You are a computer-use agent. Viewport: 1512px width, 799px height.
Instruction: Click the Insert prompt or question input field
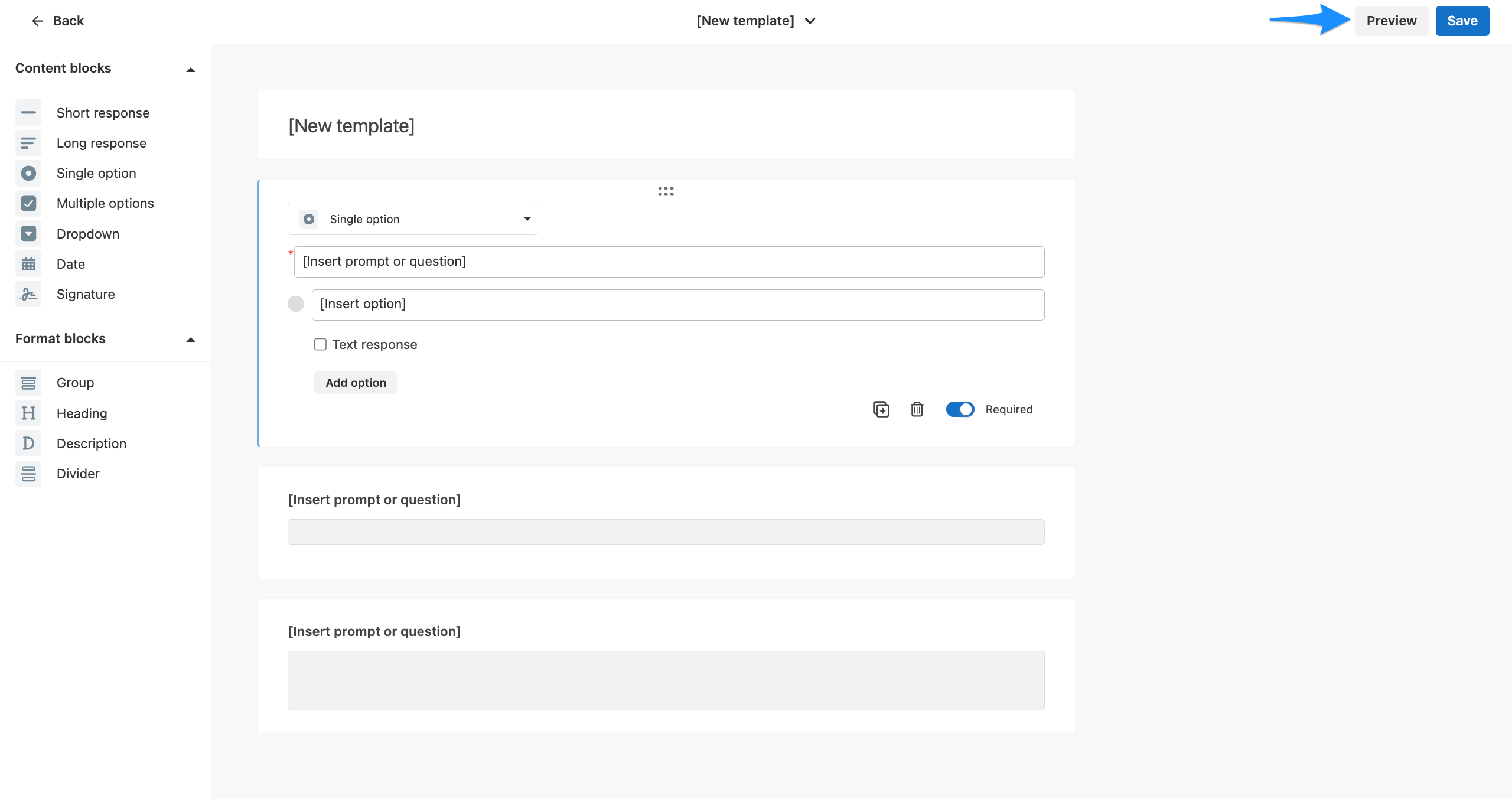point(669,262)
